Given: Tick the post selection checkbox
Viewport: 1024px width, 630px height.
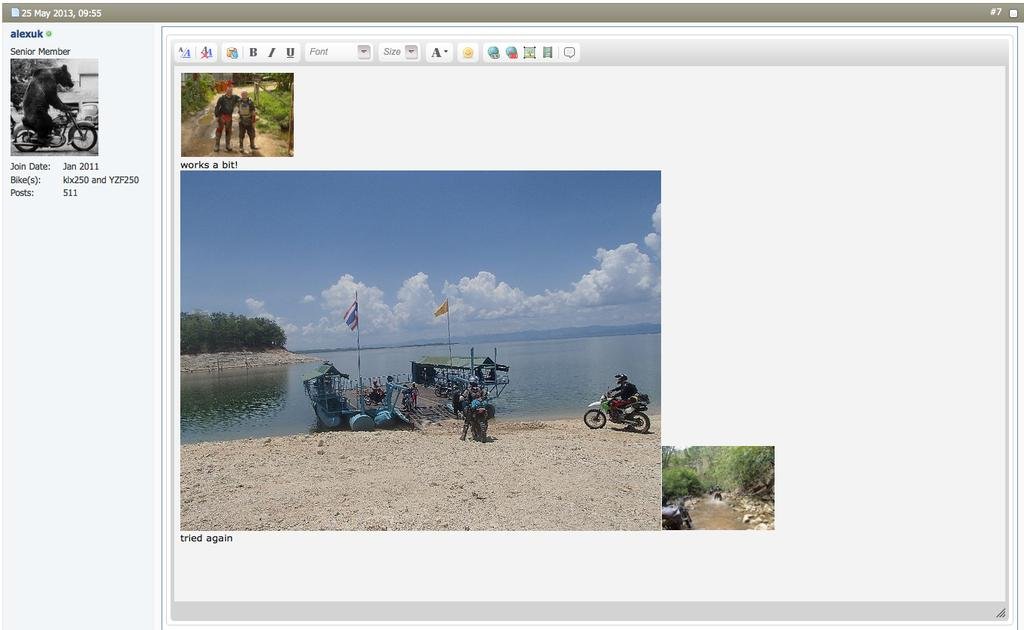Looking at the screenshot, I should [1013, 13].
